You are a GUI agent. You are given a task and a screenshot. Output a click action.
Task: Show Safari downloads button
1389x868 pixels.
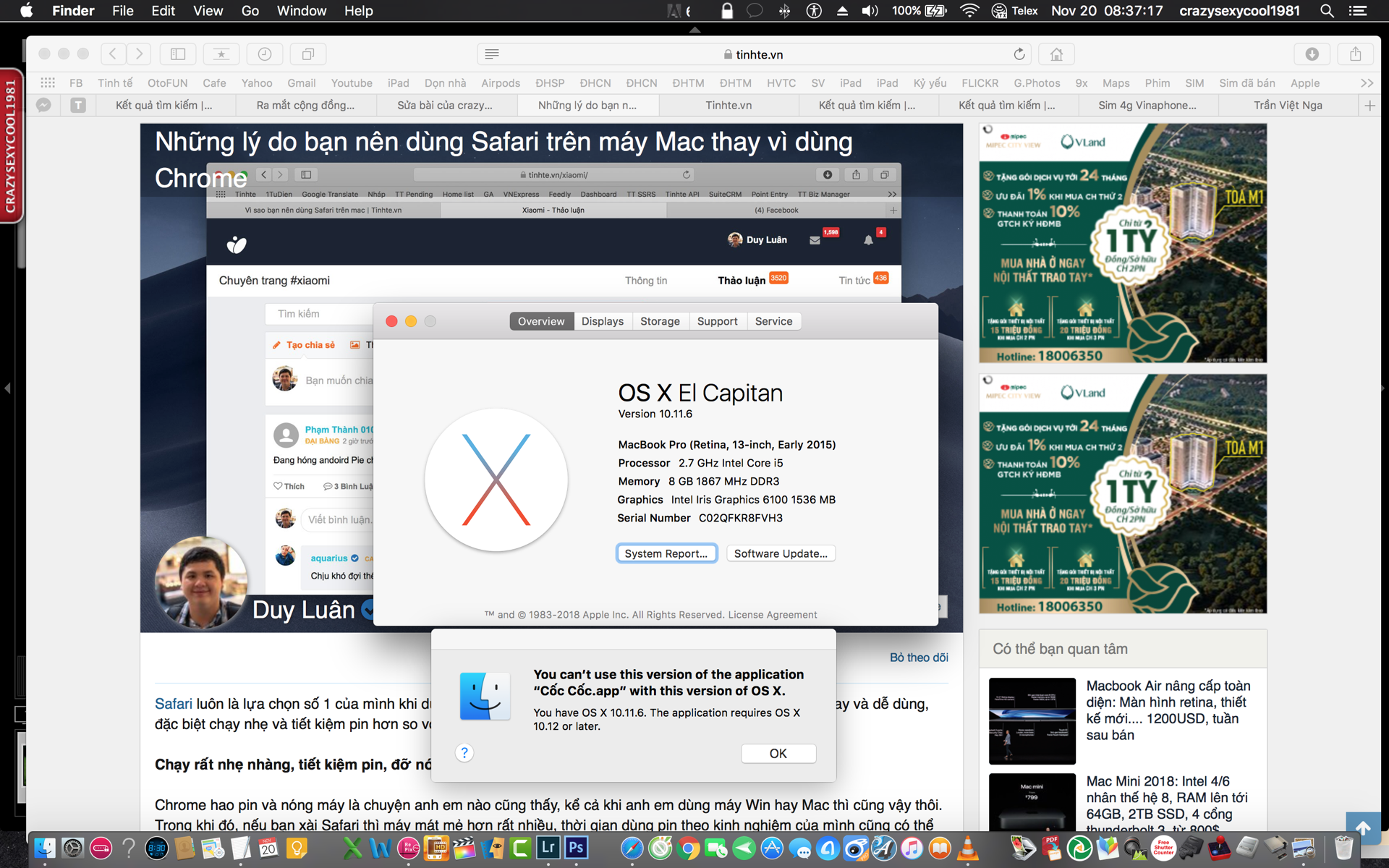1312,54
